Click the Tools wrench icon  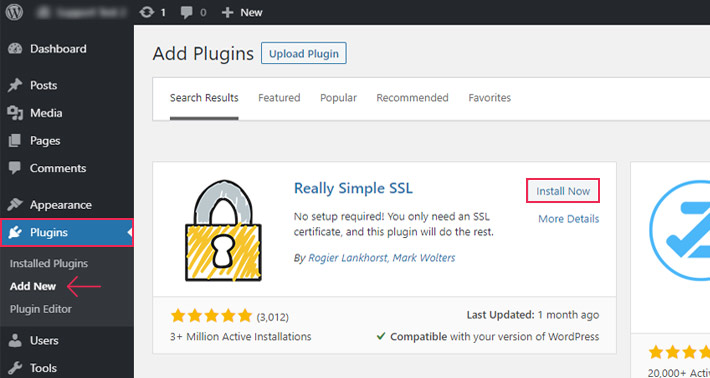[15, 368]
